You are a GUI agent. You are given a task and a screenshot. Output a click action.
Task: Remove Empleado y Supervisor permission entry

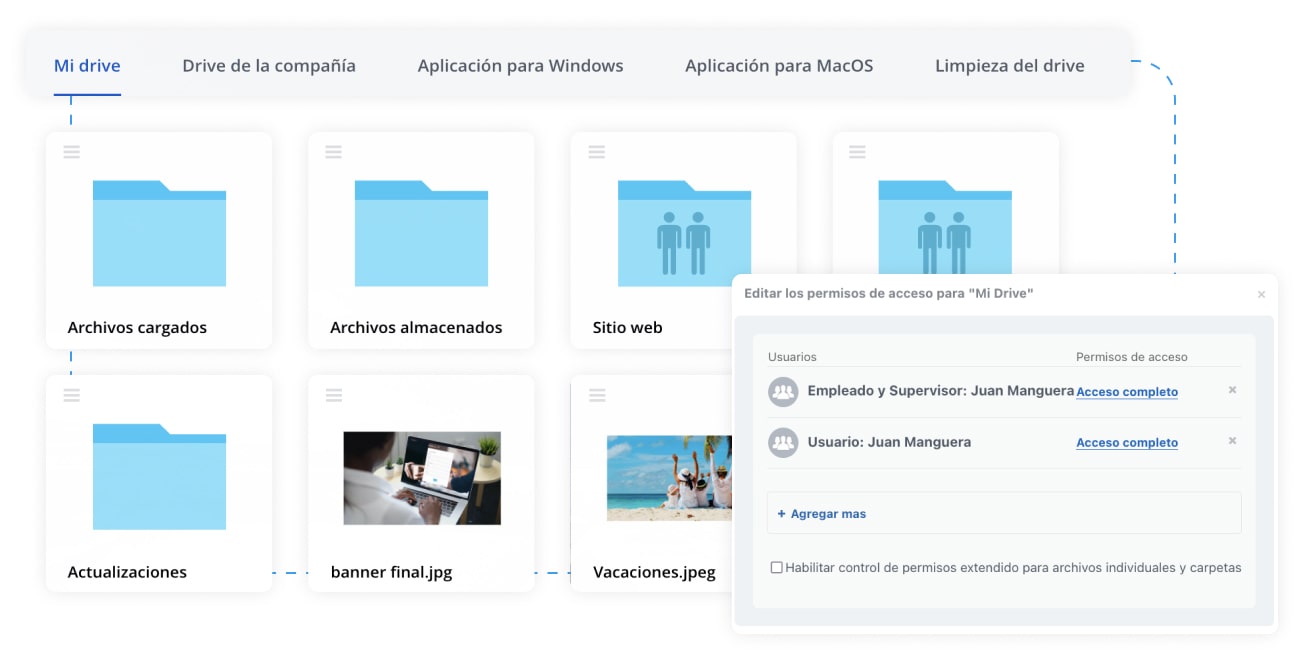click(x=1232, y=390)
